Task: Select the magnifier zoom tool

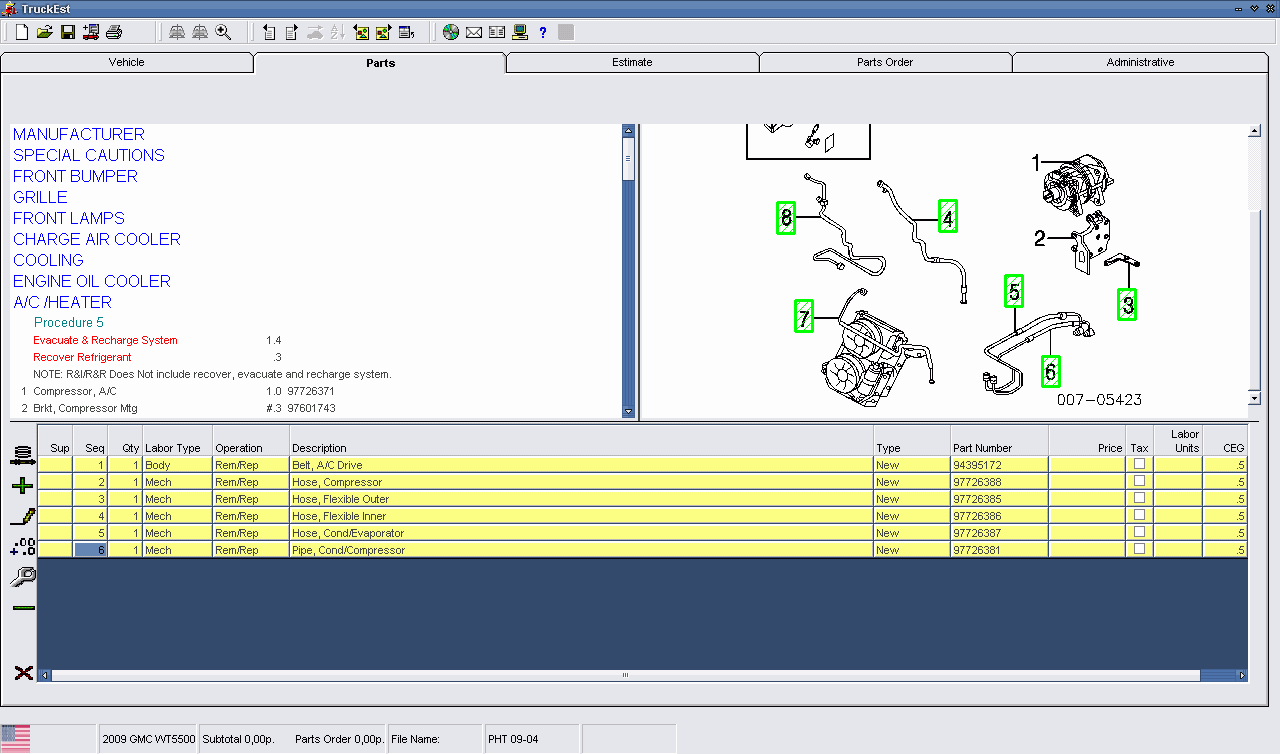Action: pyautogui.click(x=224, y=31)
